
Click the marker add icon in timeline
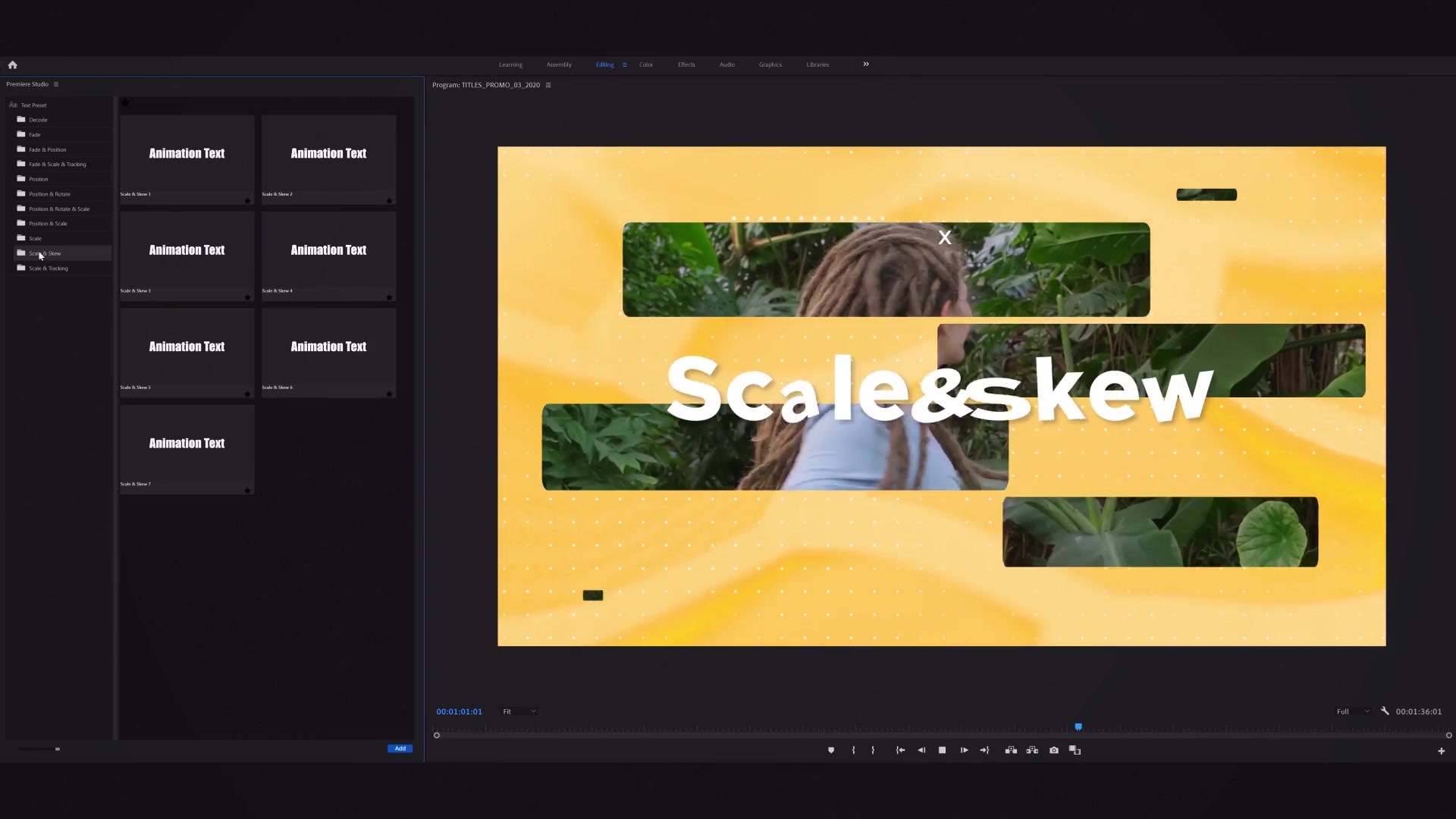[830, 750]
